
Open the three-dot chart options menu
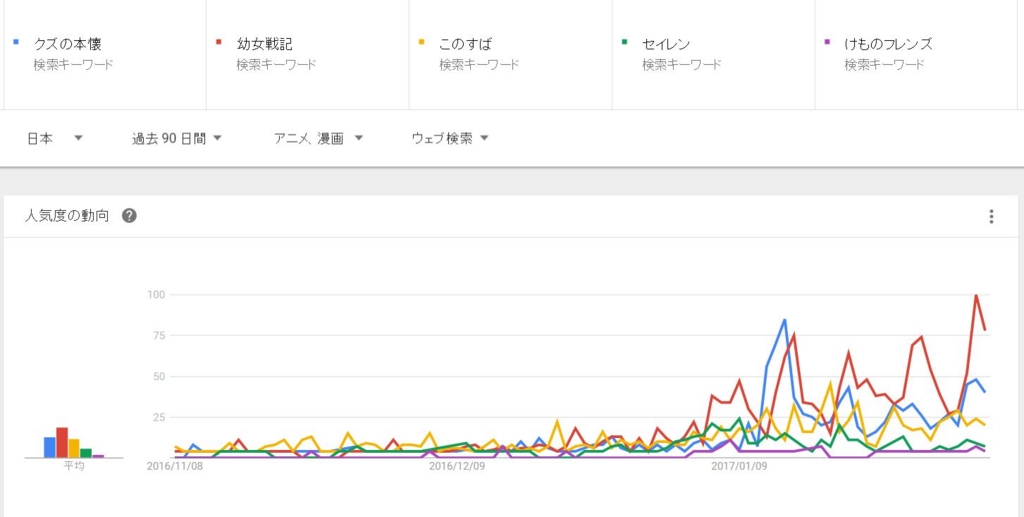(991, 217)
